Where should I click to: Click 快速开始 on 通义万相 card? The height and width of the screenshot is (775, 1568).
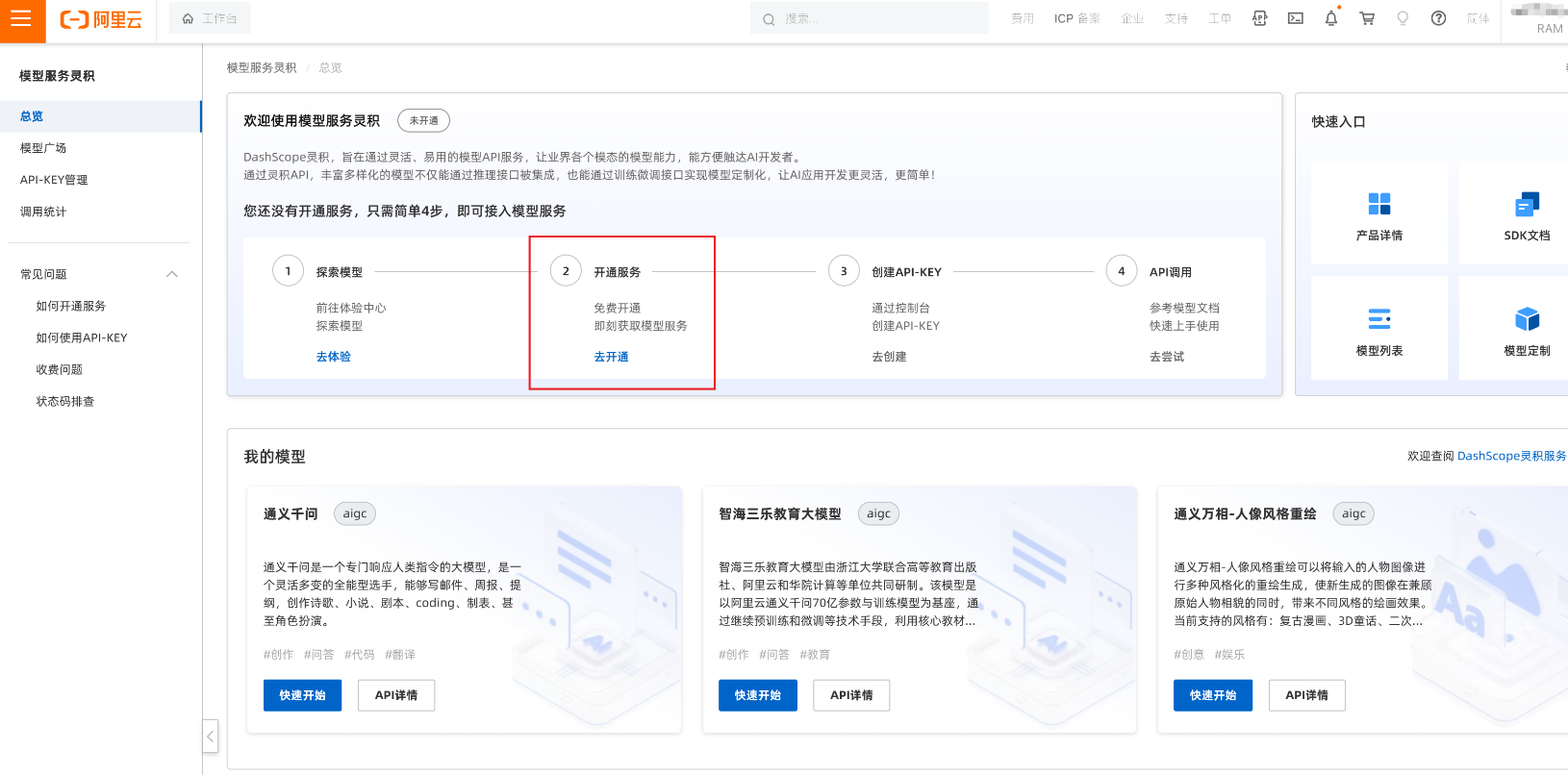click(1213, 695)
